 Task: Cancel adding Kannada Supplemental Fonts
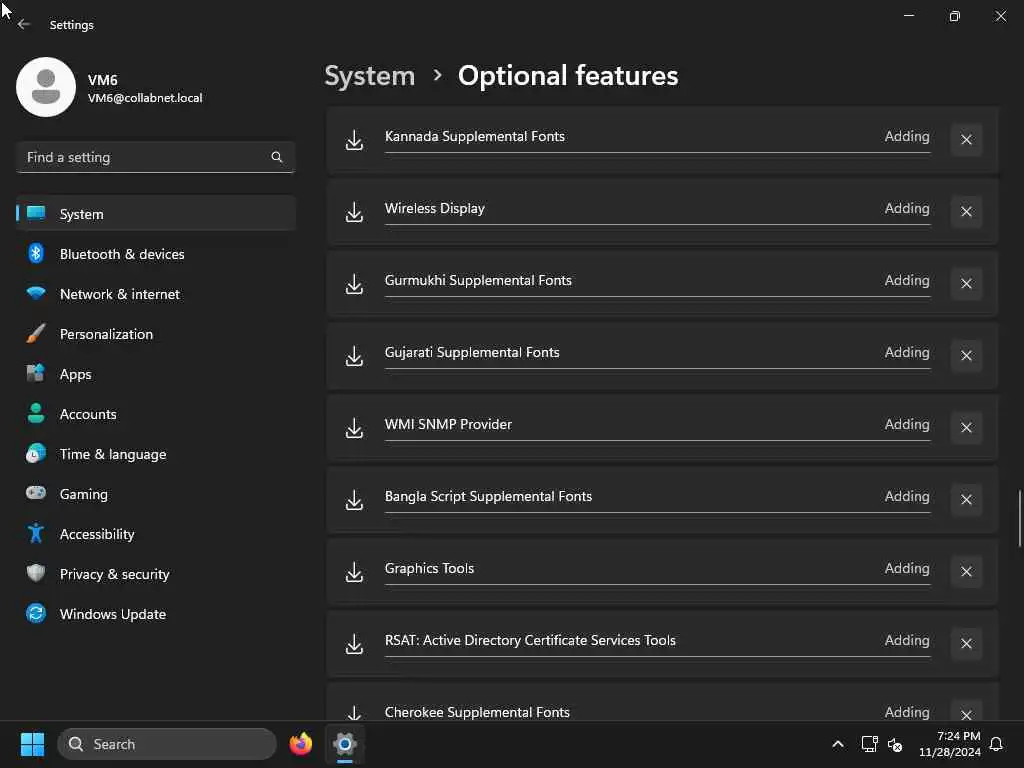point(966,140)
